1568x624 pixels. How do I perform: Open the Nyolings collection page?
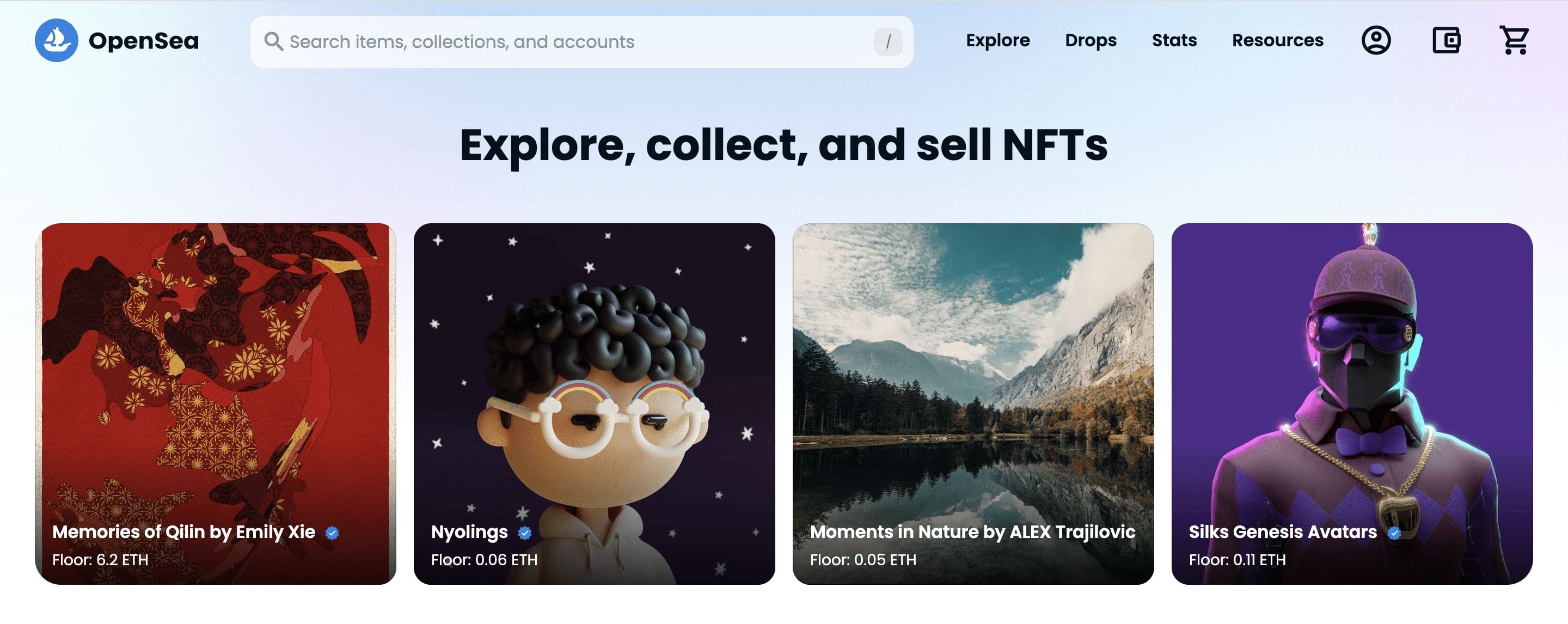pos(469,532)
